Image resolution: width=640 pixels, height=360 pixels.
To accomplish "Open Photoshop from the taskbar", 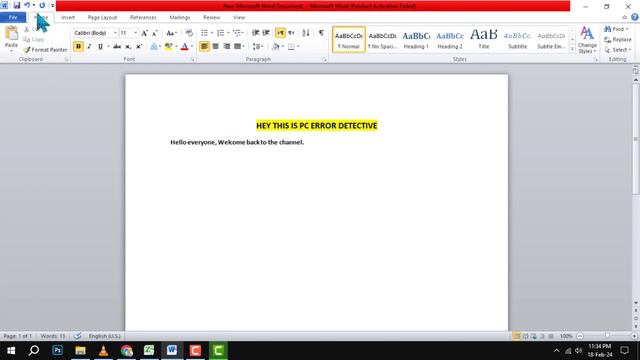I will point(57,350).
